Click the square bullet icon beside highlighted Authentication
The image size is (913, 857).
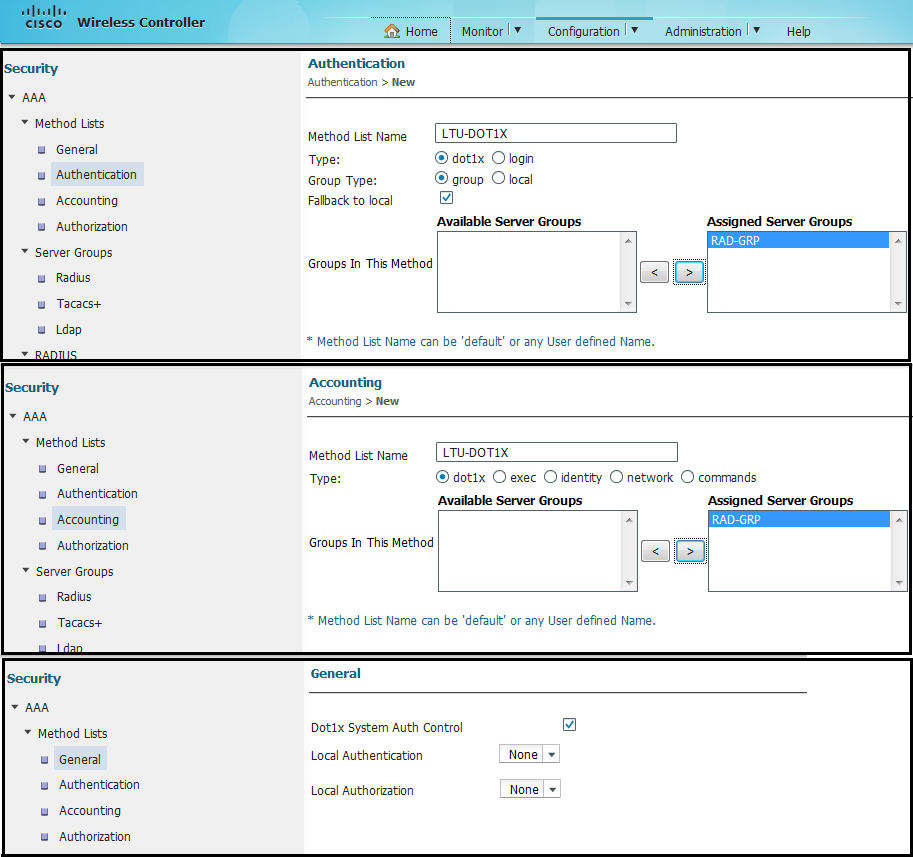click(x=42, y=175)
